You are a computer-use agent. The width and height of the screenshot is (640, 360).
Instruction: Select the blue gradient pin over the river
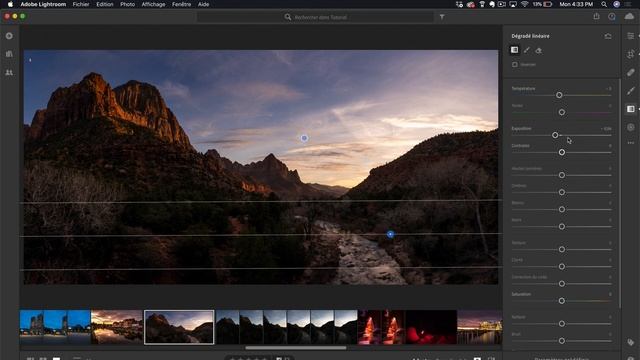[x=390, y=234]
